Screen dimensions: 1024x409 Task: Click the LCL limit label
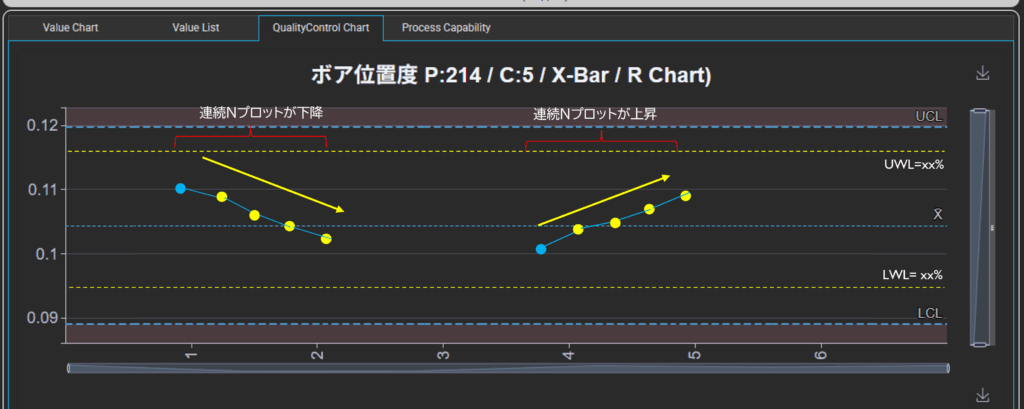(x=929, y=314)
